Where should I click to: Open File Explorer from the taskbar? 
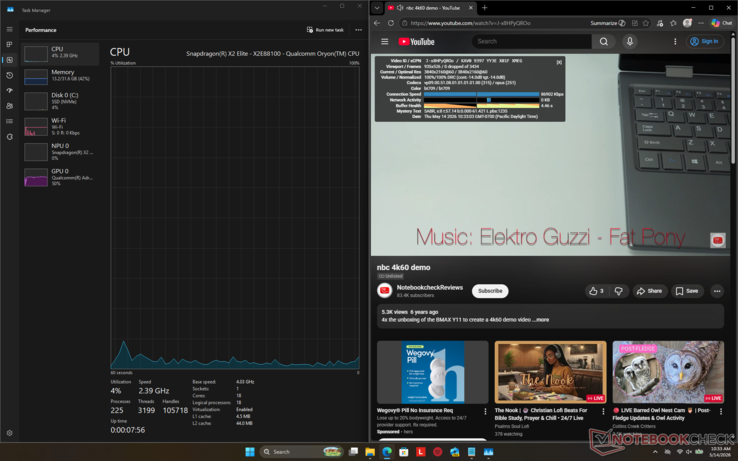pos(370,452)
